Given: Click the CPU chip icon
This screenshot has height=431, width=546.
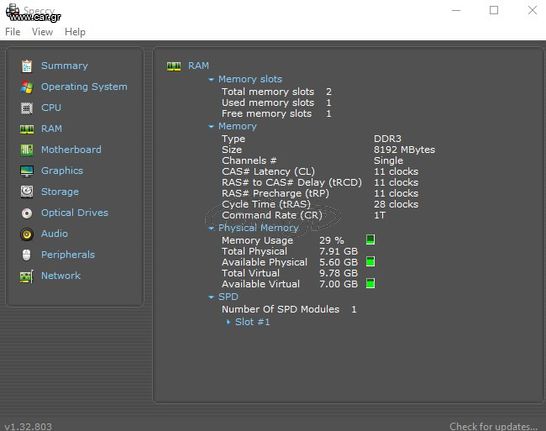Looking at the screenshot, I should [27, 108].
